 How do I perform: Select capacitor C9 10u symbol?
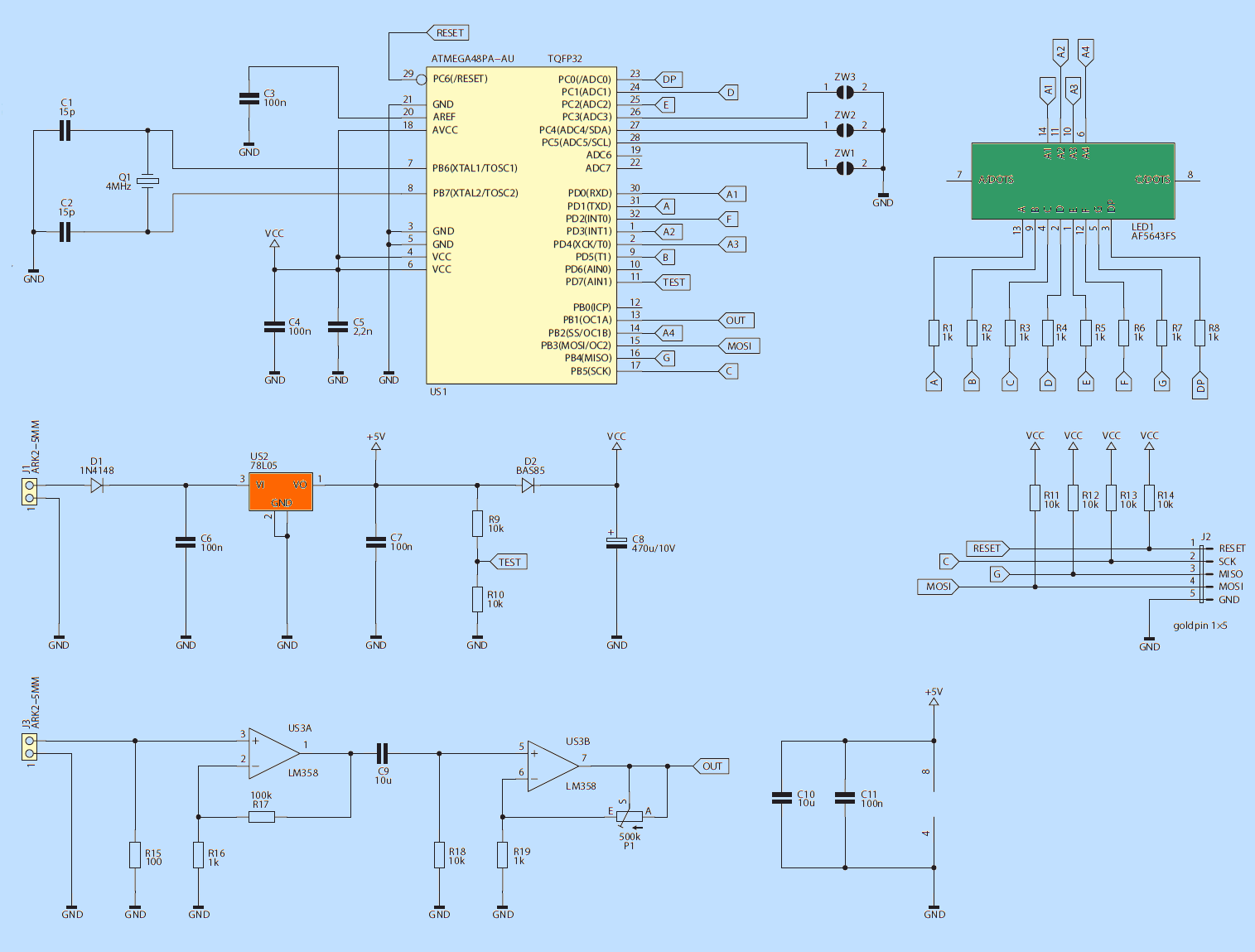pyautogui.click(x=382, y=753)
